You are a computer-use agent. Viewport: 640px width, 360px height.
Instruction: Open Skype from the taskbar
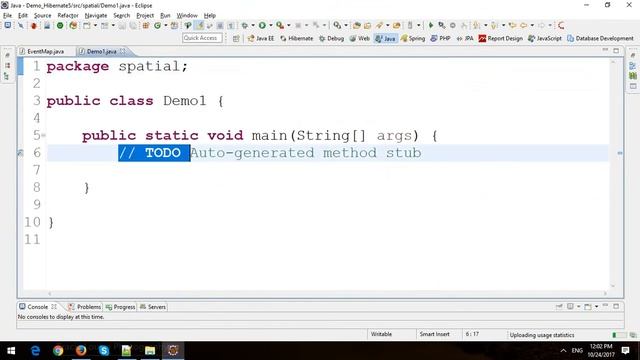pos(104,351)
